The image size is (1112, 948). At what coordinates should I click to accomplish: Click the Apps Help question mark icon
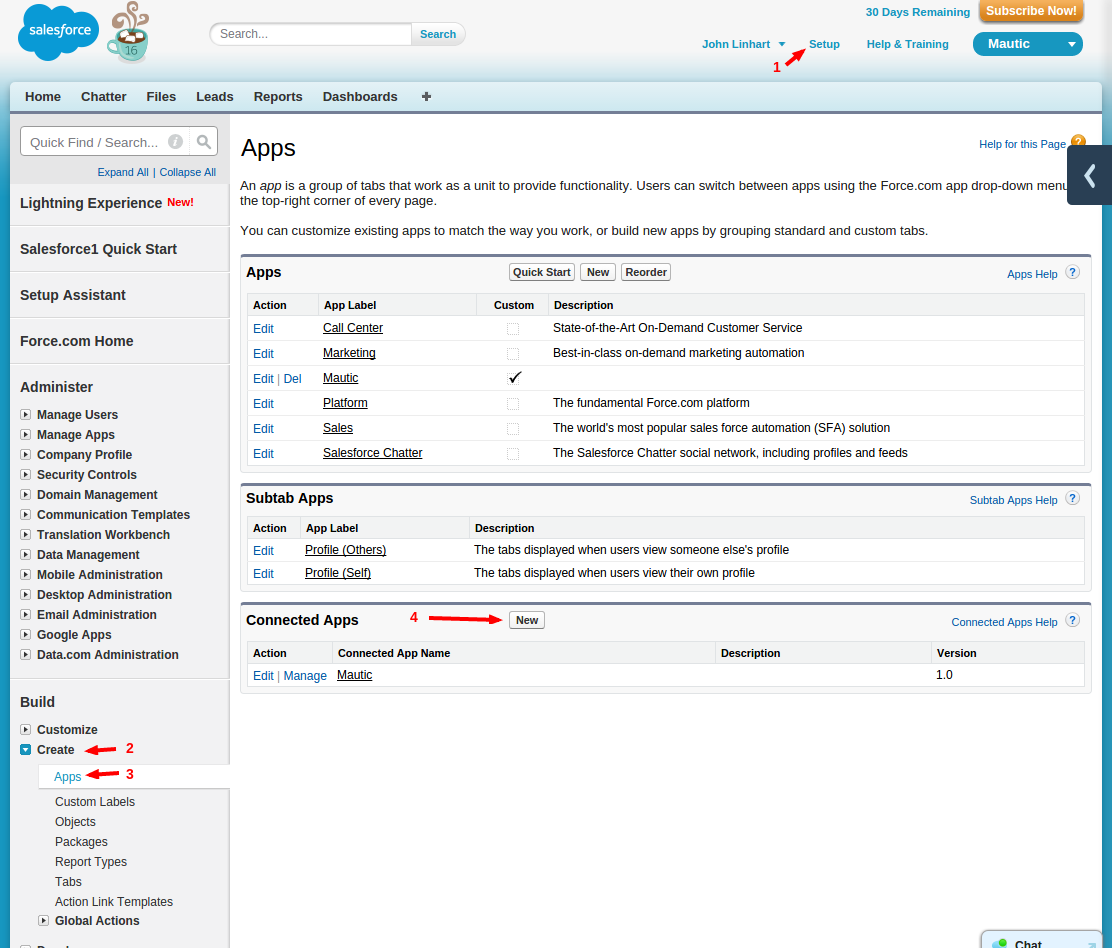[1071, 273]
